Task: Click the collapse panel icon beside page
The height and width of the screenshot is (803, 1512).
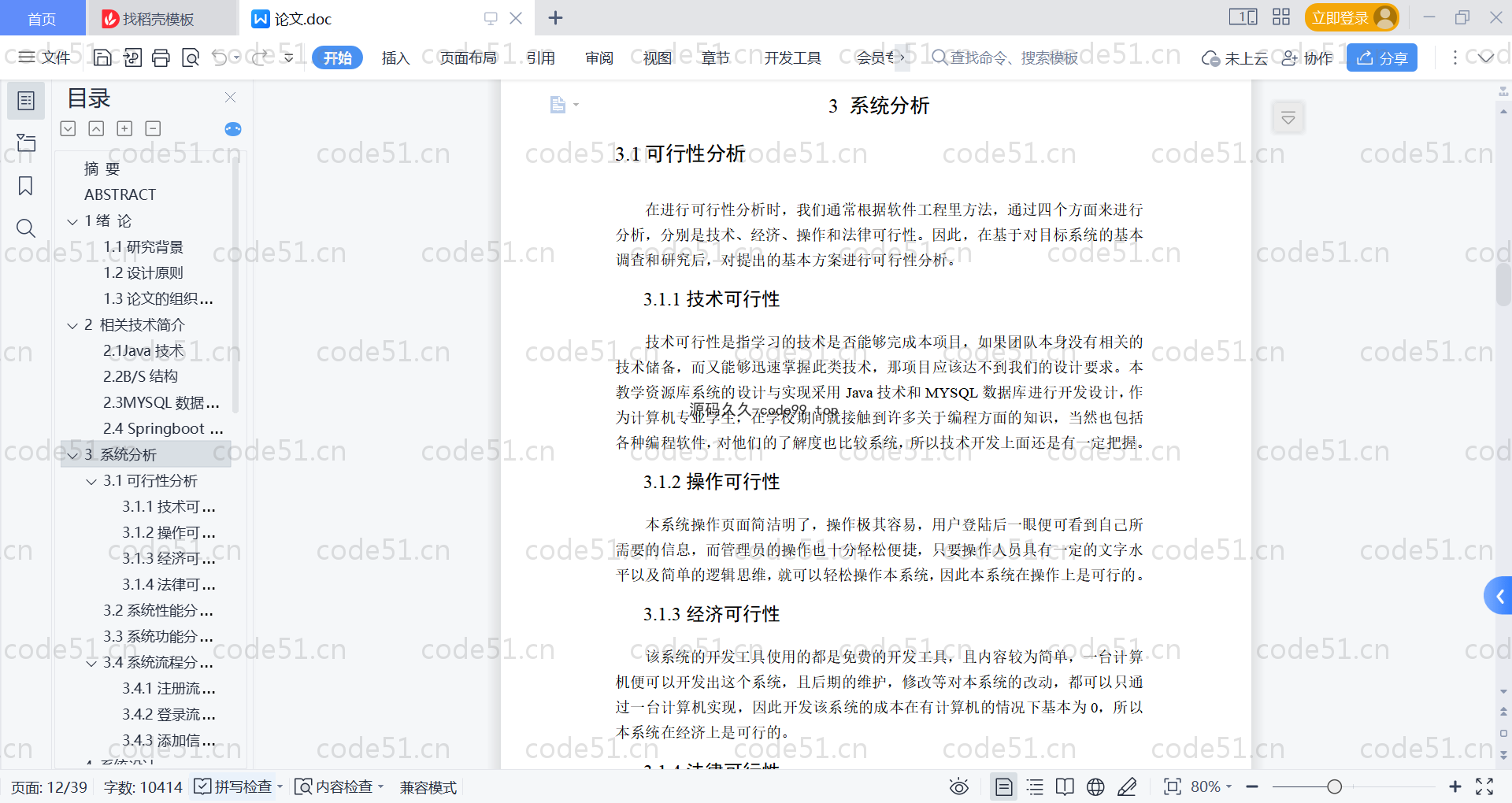Action: (x=1288, y=118)
